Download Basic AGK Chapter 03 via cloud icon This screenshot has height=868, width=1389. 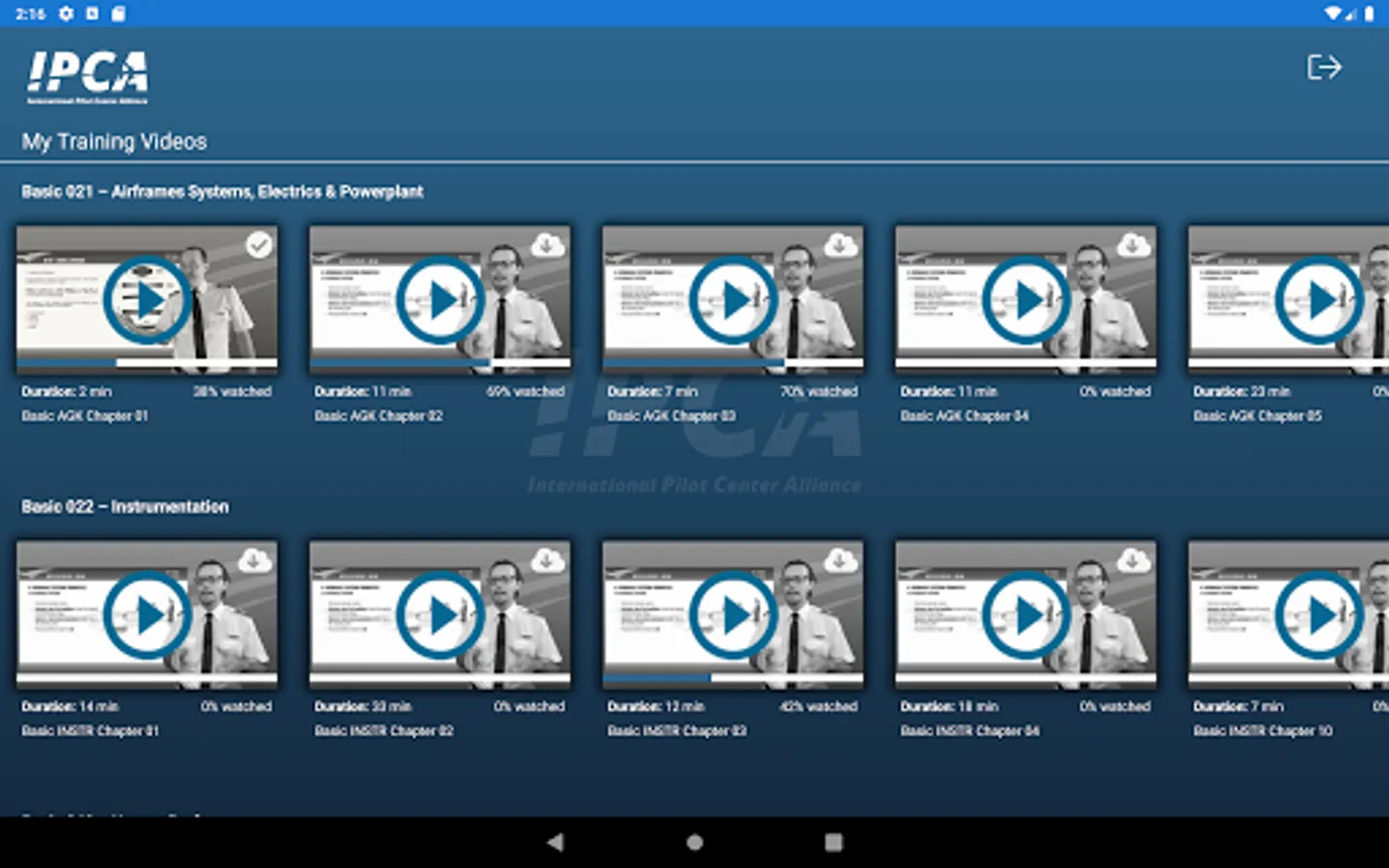click(840, 245)
